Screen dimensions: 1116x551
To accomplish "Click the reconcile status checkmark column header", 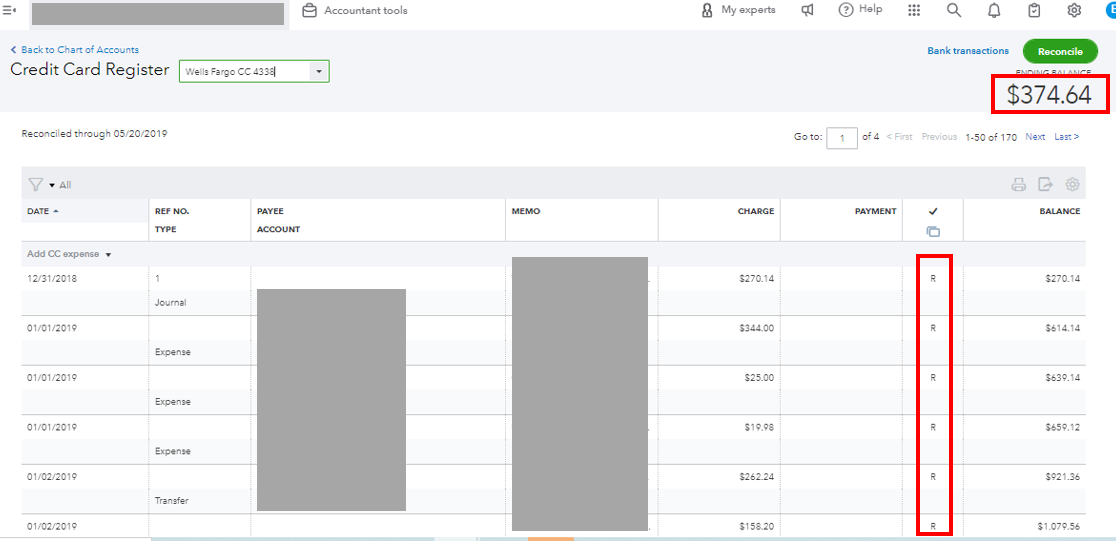I will coord(933,211).
